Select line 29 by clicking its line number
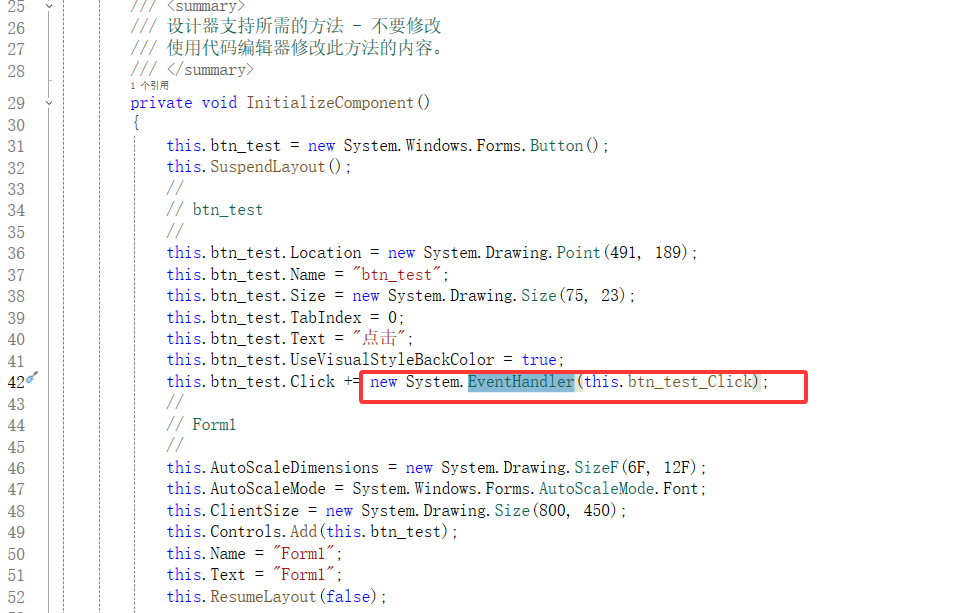The image size is (966, 613). (17, 102)
